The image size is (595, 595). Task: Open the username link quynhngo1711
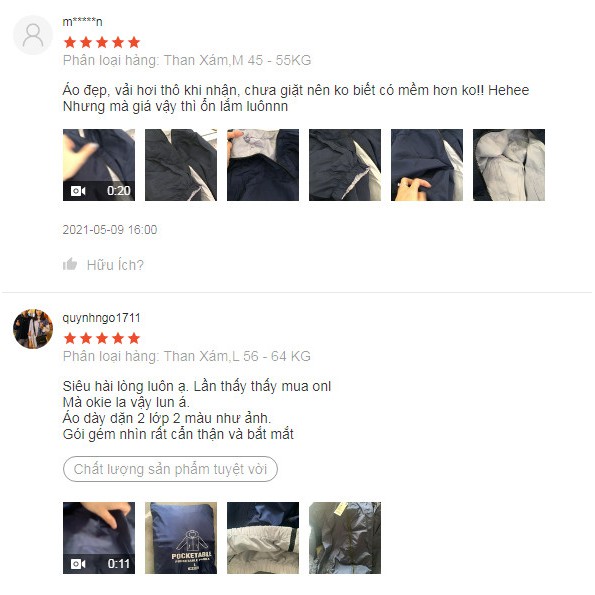[101, 318]
